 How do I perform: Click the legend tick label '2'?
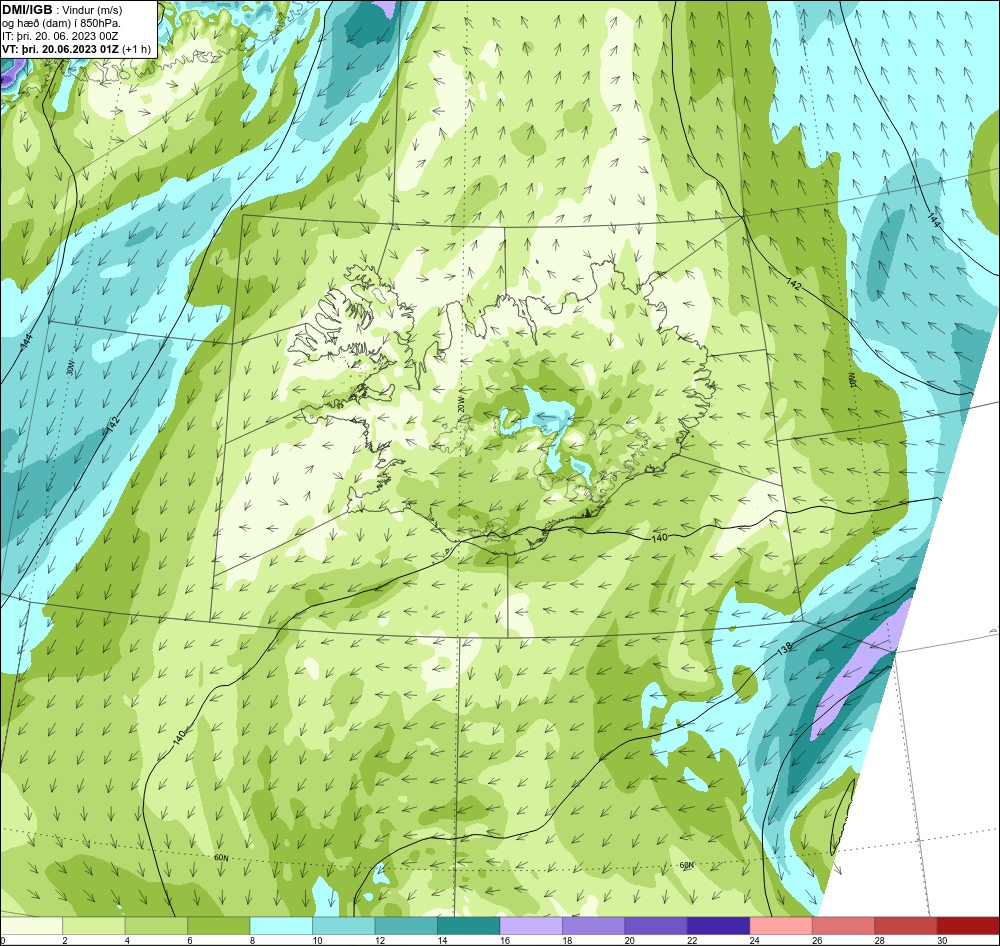[x=65, y=940]
